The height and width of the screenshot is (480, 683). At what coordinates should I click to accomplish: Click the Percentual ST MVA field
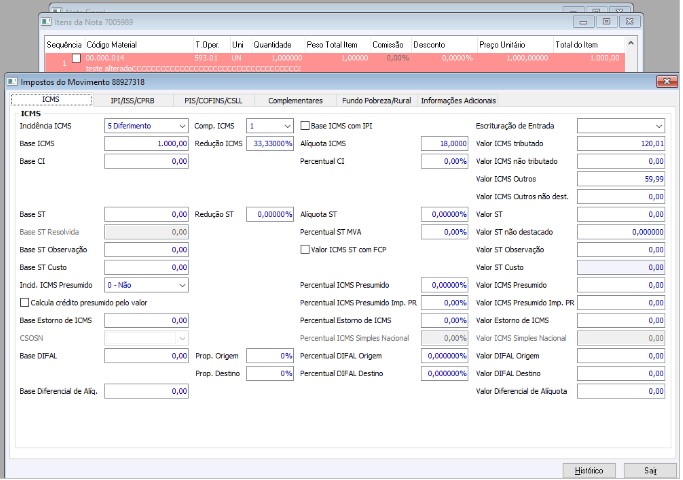click(445, 232)
